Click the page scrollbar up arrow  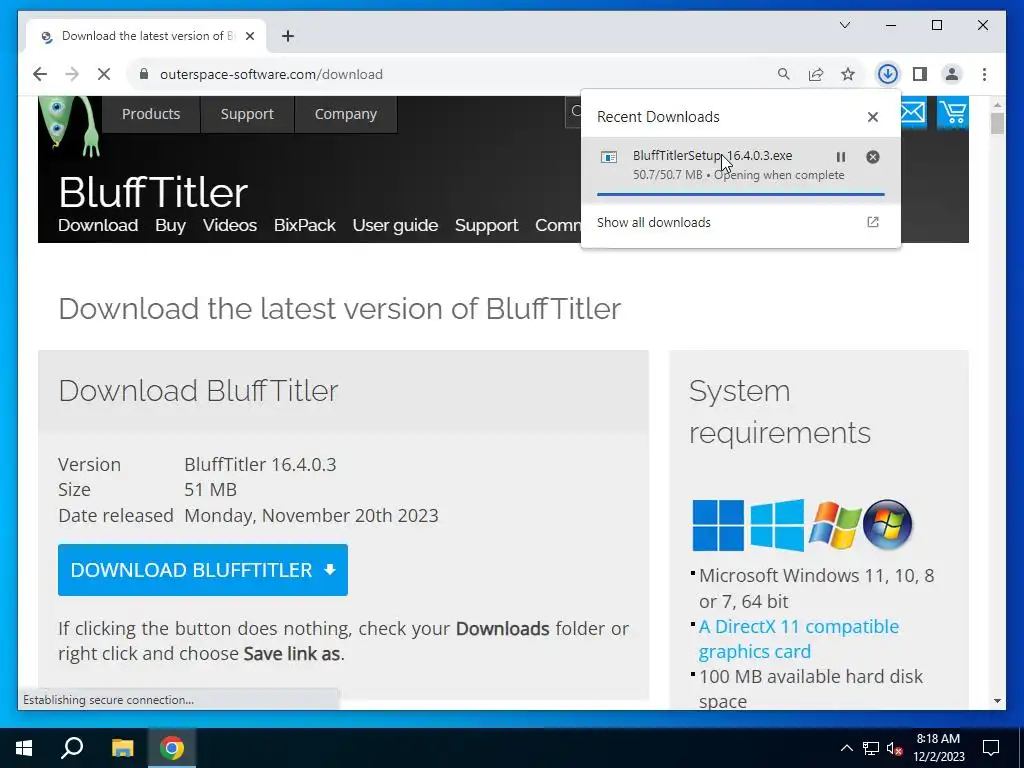tap(997, 104)
